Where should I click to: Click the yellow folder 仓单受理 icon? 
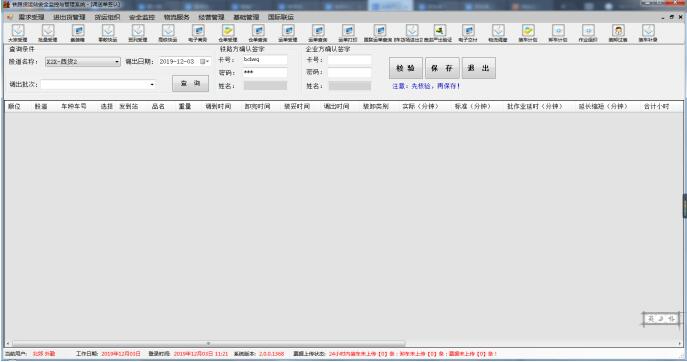tap(228, 33)
